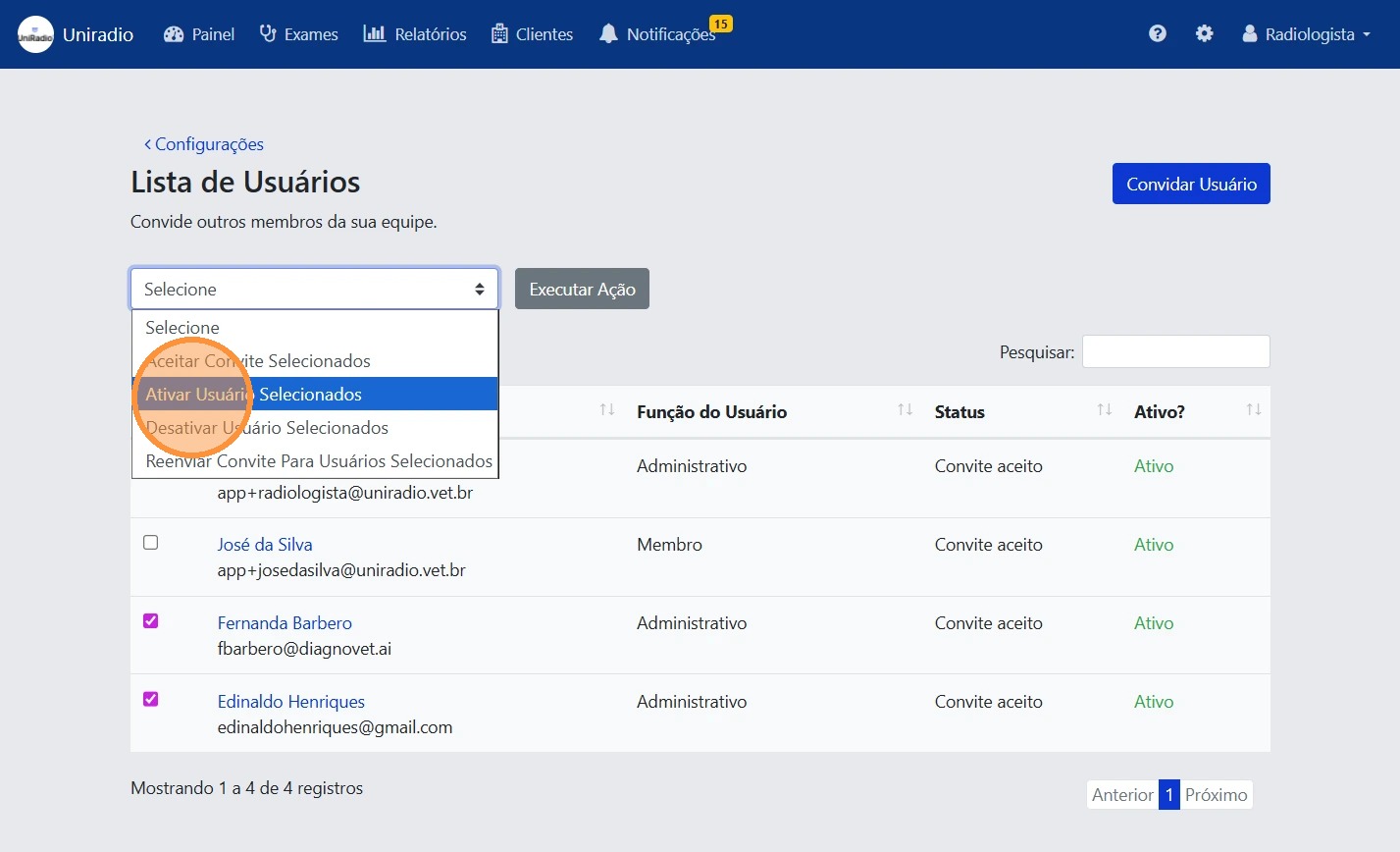The image size is (1400, 852).
Task: Click the Uniradio logo icon
Action: tap(35, 34)
